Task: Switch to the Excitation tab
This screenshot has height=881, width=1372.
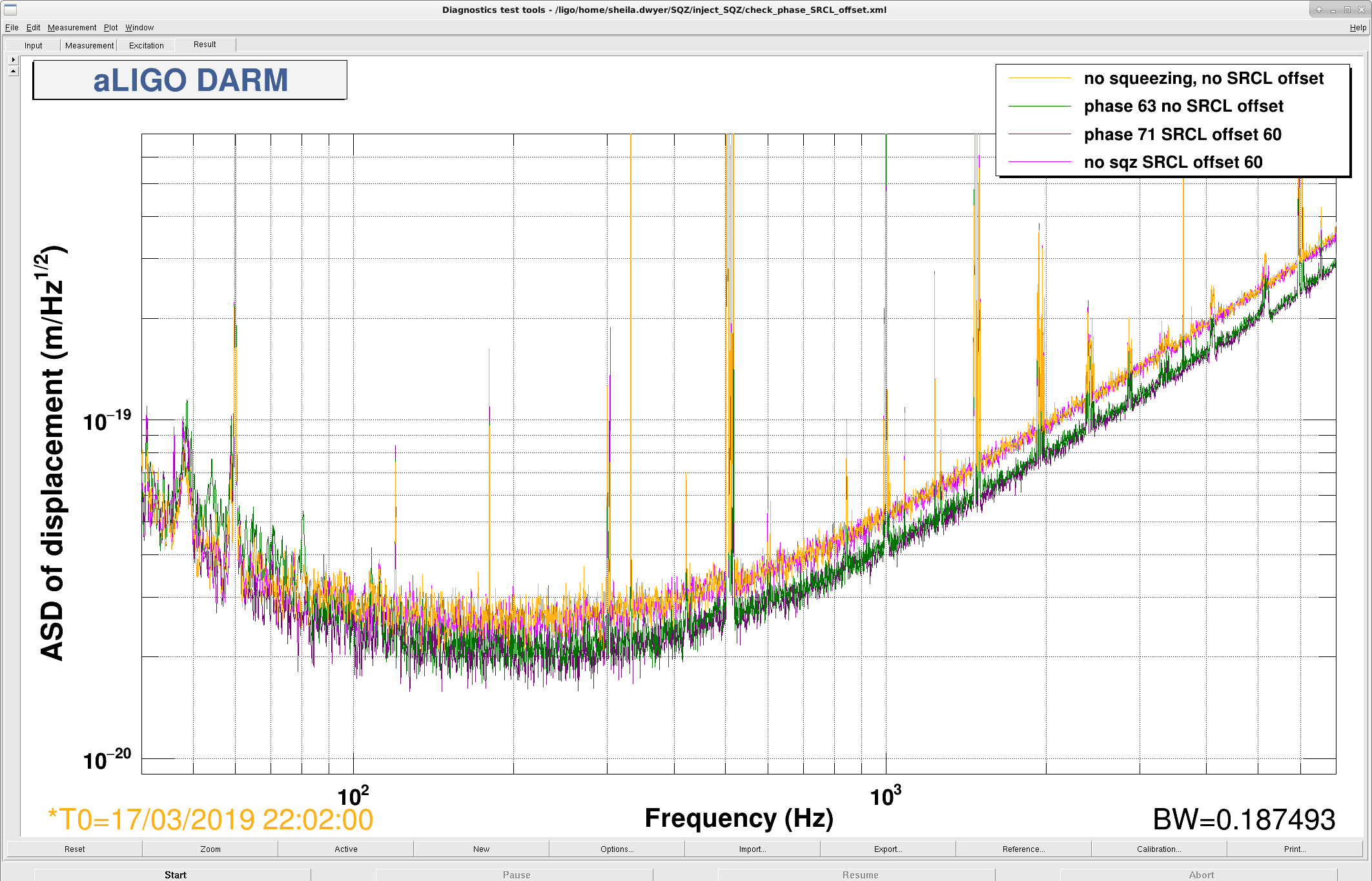Action: pyautogui.click(x=146, y=45)
